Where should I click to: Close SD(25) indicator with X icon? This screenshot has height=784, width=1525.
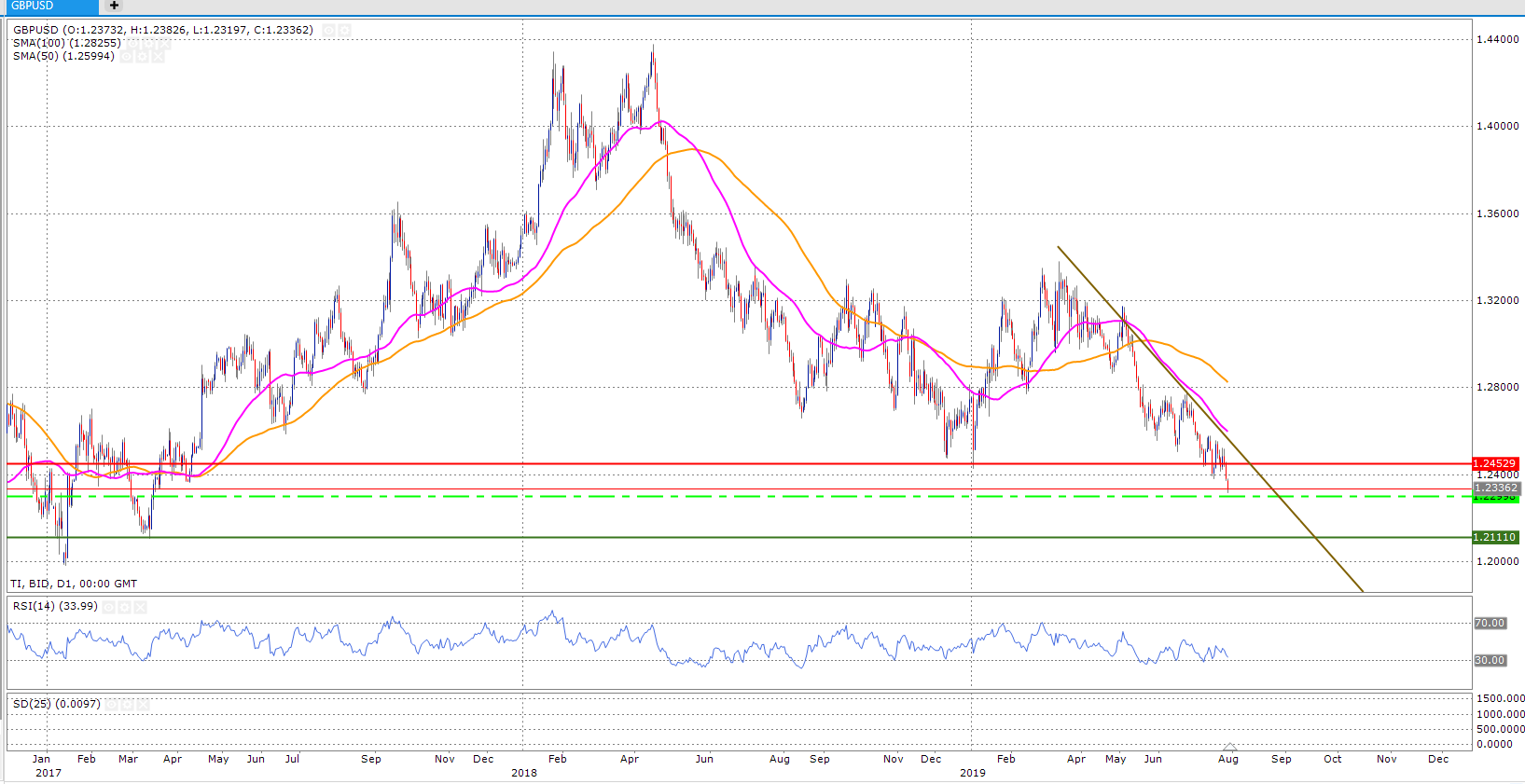(x=143, y=705)
